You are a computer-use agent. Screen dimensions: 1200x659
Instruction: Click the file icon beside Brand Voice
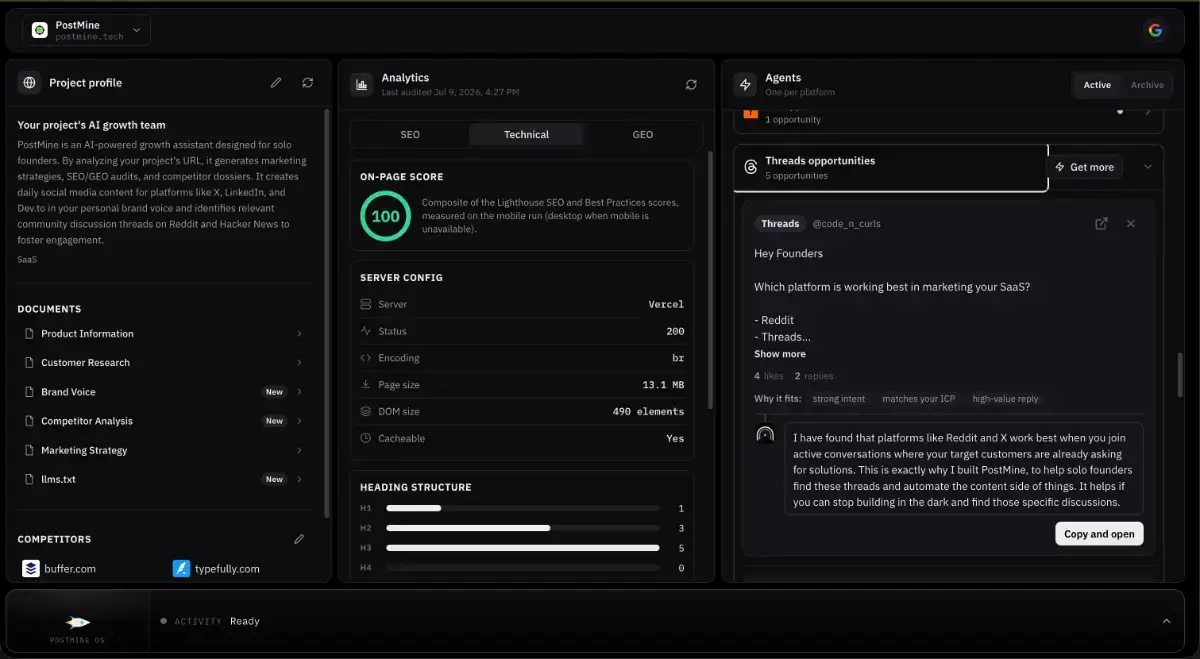[x=29, y=392]
